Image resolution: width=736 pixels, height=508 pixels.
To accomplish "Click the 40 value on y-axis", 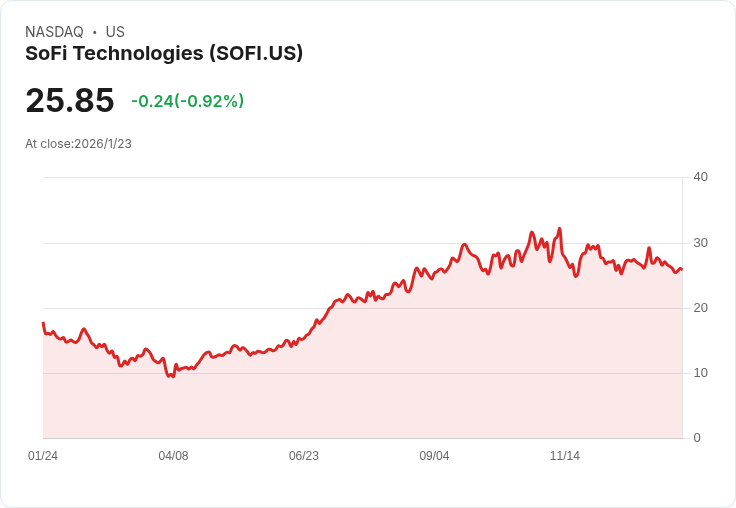I will click(700, 177).
